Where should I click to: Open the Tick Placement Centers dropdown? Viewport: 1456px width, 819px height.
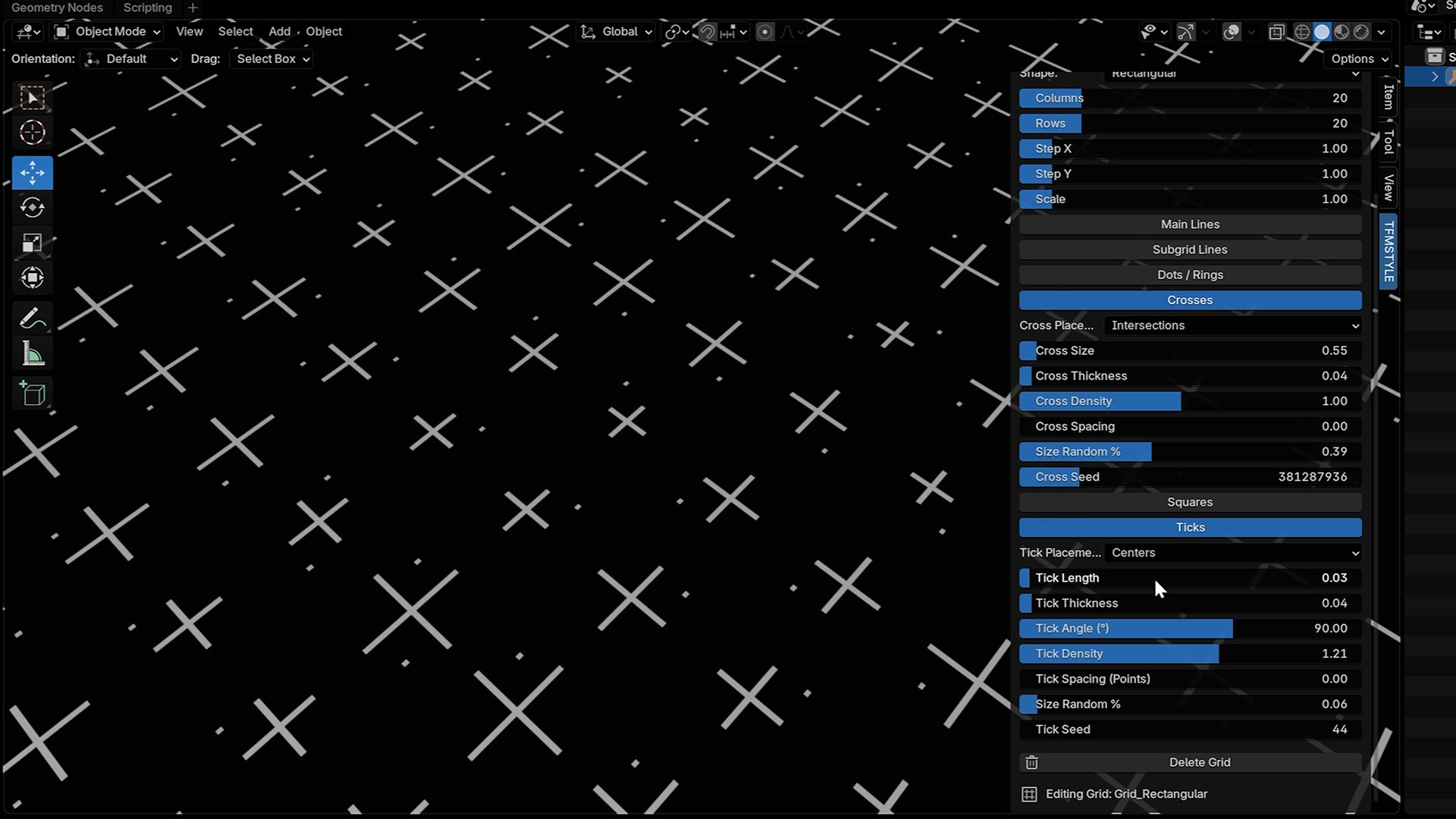point(1232,553)
